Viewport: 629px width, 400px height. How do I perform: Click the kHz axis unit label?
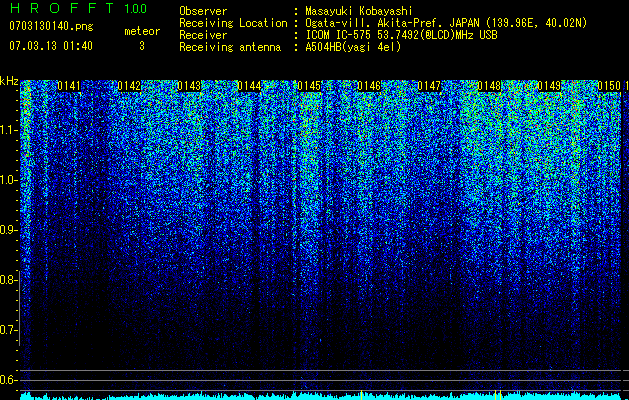(9, 81)
